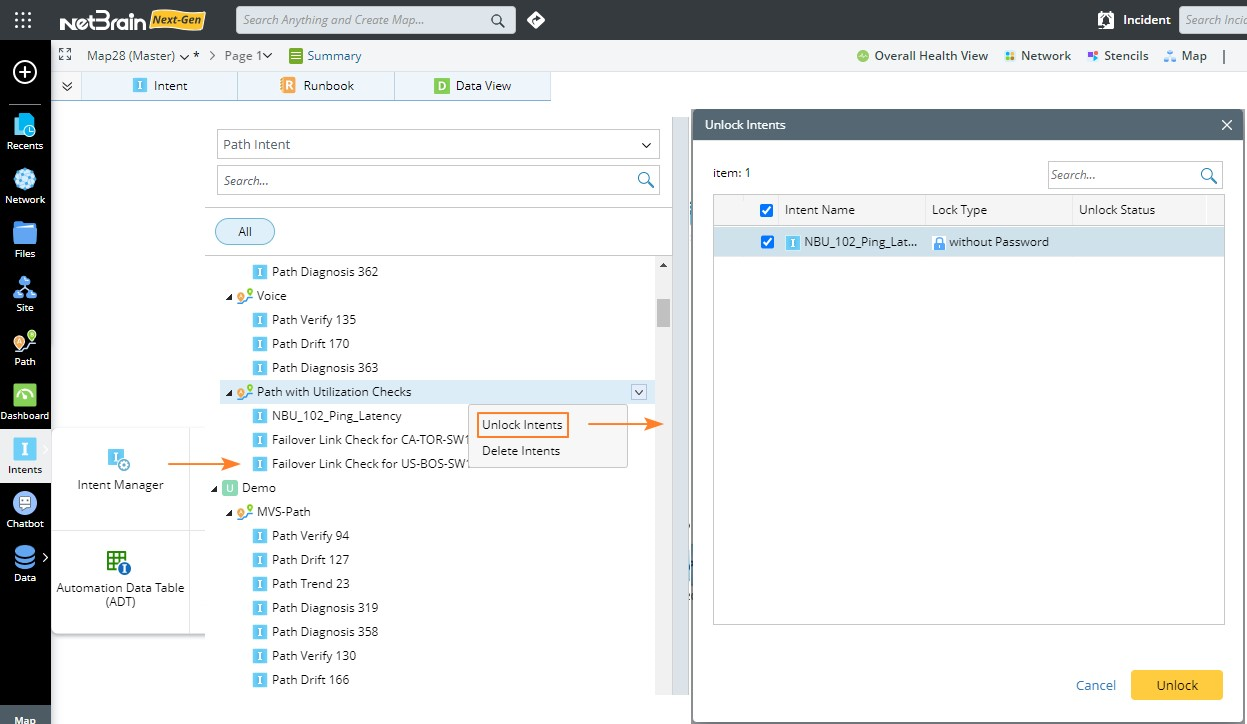
Task: Click the Intent Manager icon
Action: coord(119,460)
